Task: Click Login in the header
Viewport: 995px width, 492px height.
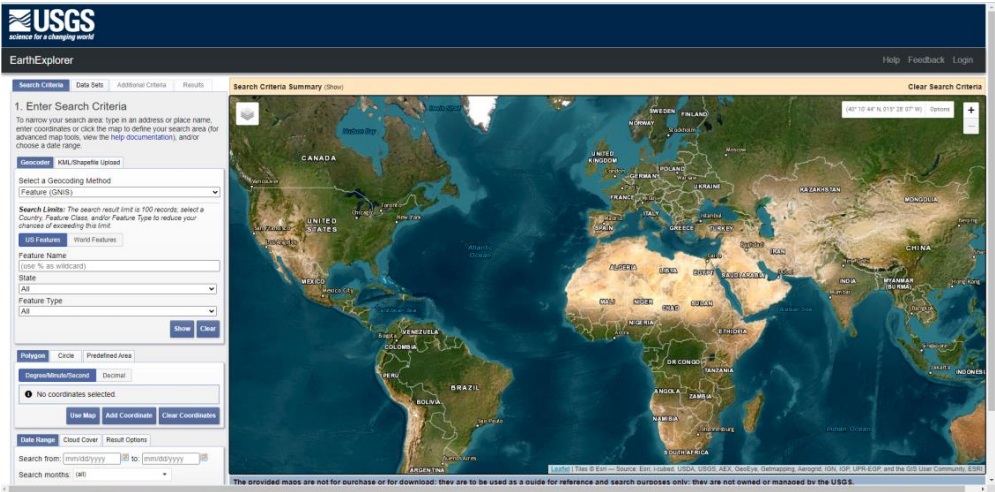Action: pyautogui.click(x=962, y=60)
